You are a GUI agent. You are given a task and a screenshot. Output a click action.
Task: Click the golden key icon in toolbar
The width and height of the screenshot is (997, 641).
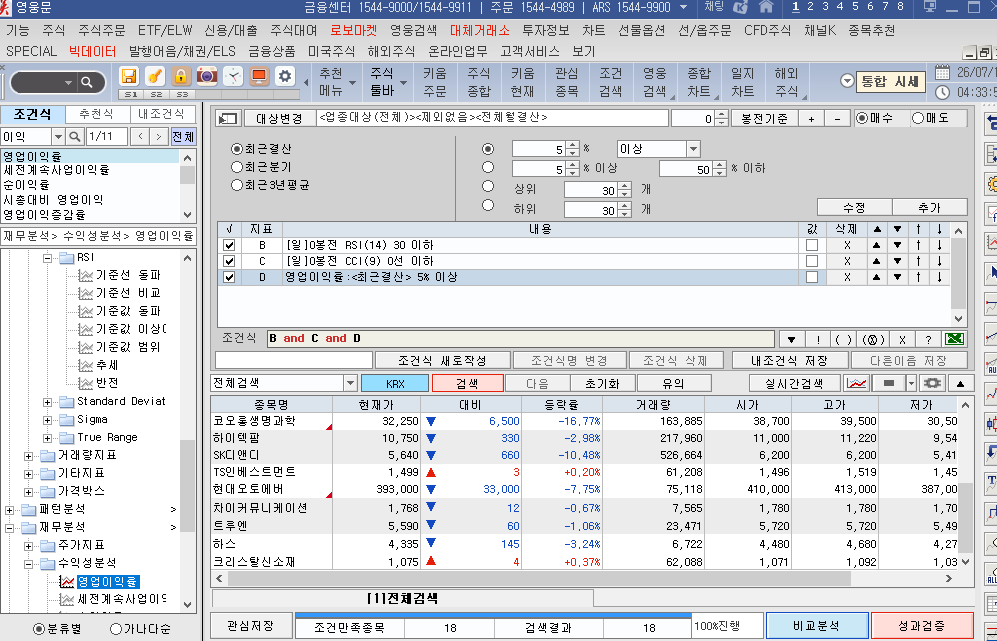click(155, 76)
